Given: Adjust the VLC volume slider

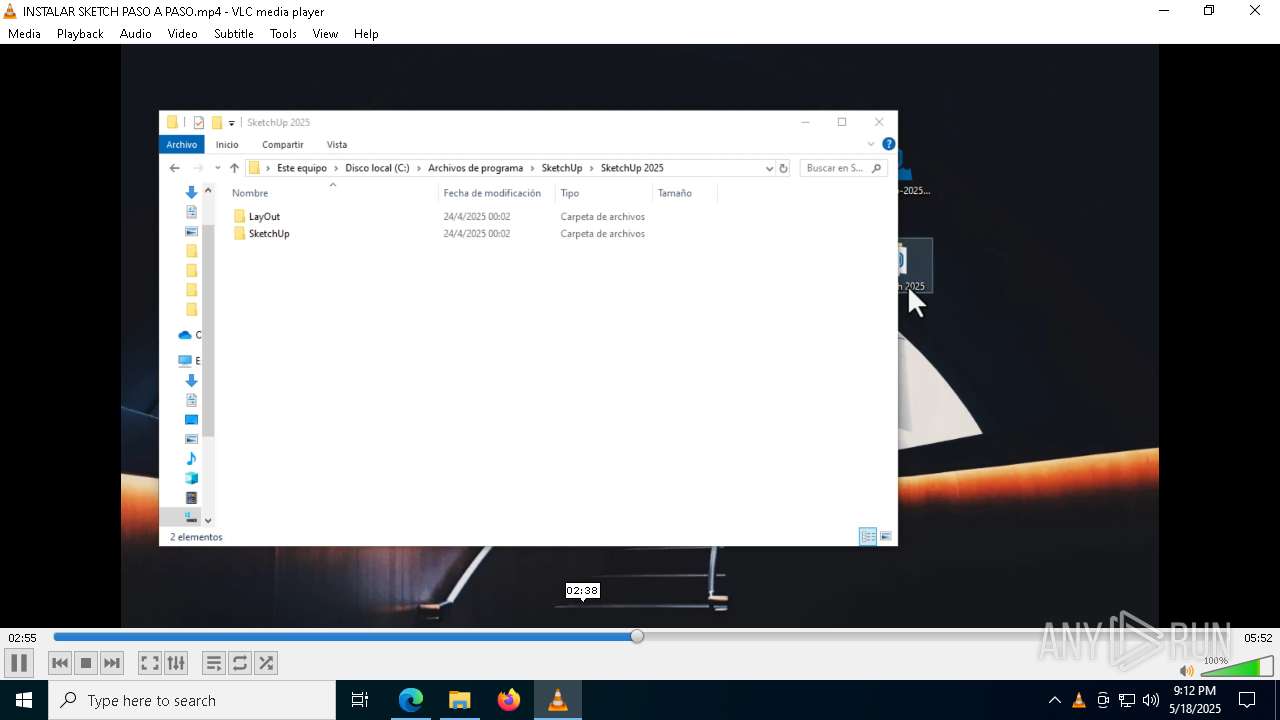Looking at the screenshot, I should [1237, 667].
